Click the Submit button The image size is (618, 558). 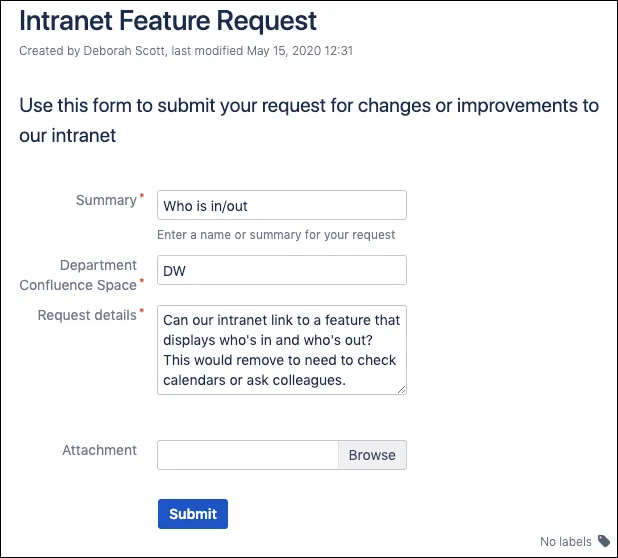[193, 514]
